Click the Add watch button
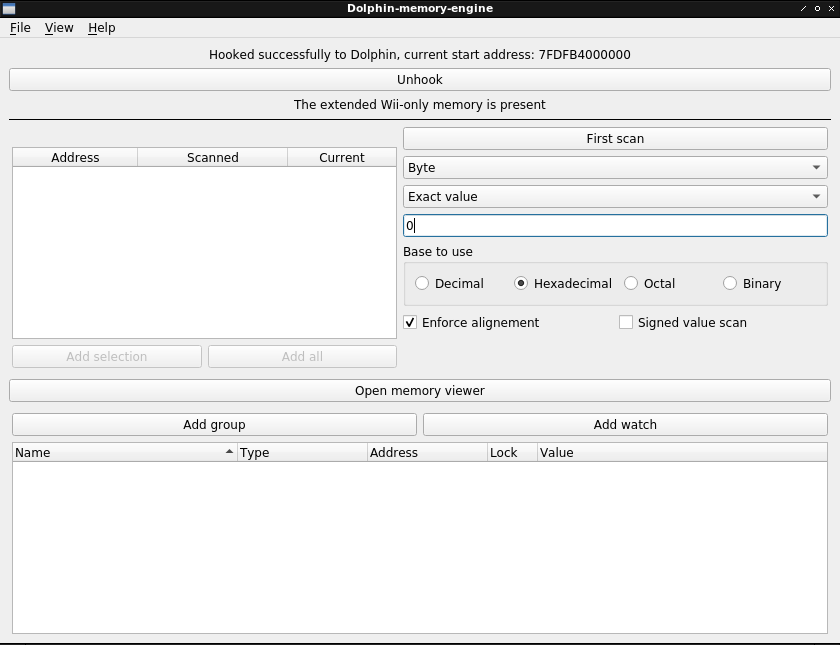This screenshot has width=840, height=645. click(625, 425)
